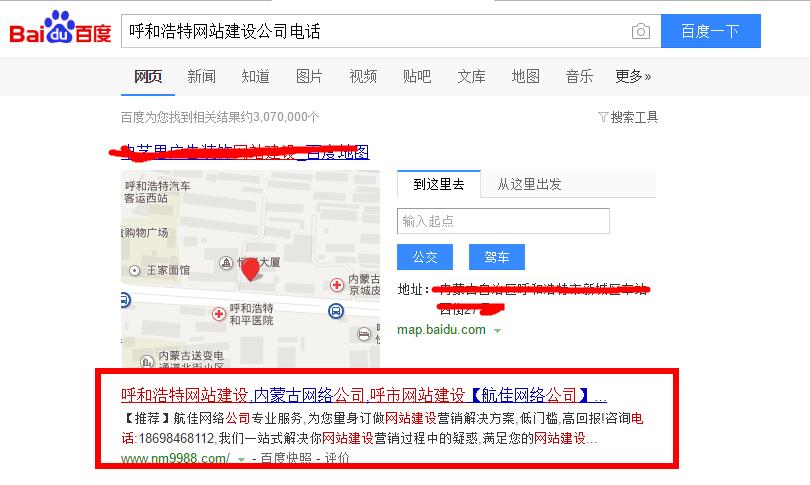The height and width of the screenshot is (485, 810).
Task: Switch to the 图片 tab
Action: pyautogui.click(x=309, y=76)
